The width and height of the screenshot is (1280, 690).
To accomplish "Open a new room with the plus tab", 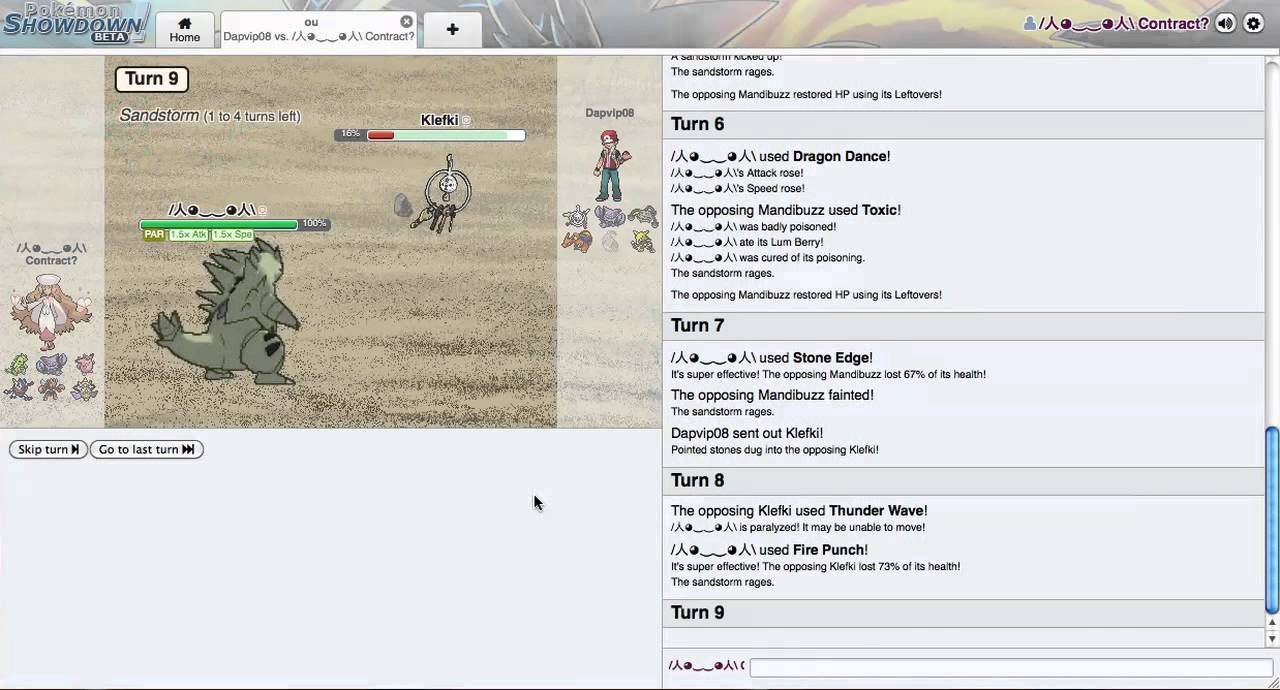I will (452, 30).
